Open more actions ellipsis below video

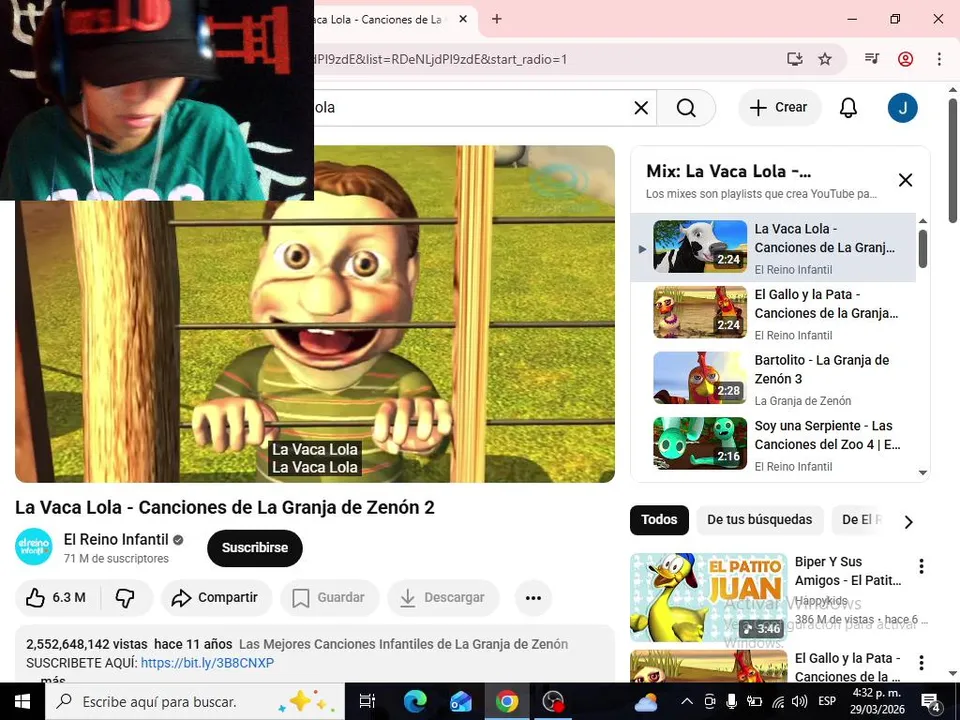533,598
